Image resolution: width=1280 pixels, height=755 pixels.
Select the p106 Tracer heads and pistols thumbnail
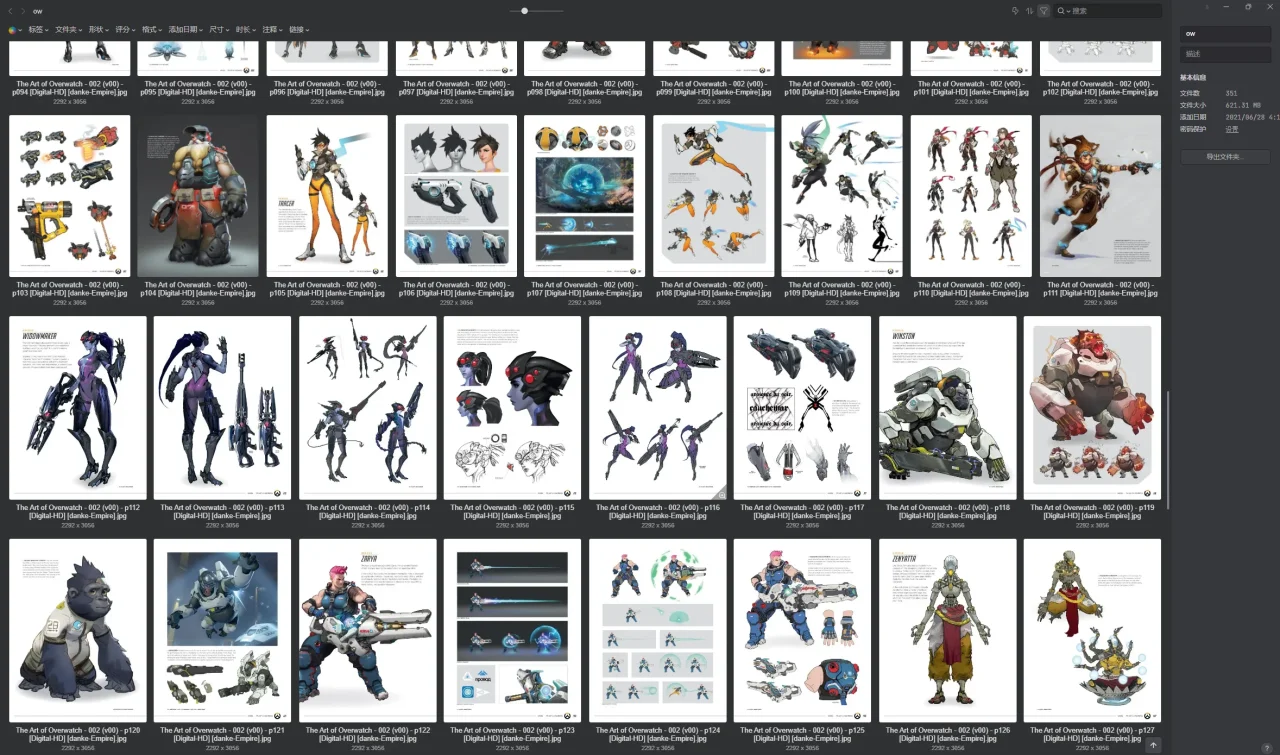click(456, 196)
